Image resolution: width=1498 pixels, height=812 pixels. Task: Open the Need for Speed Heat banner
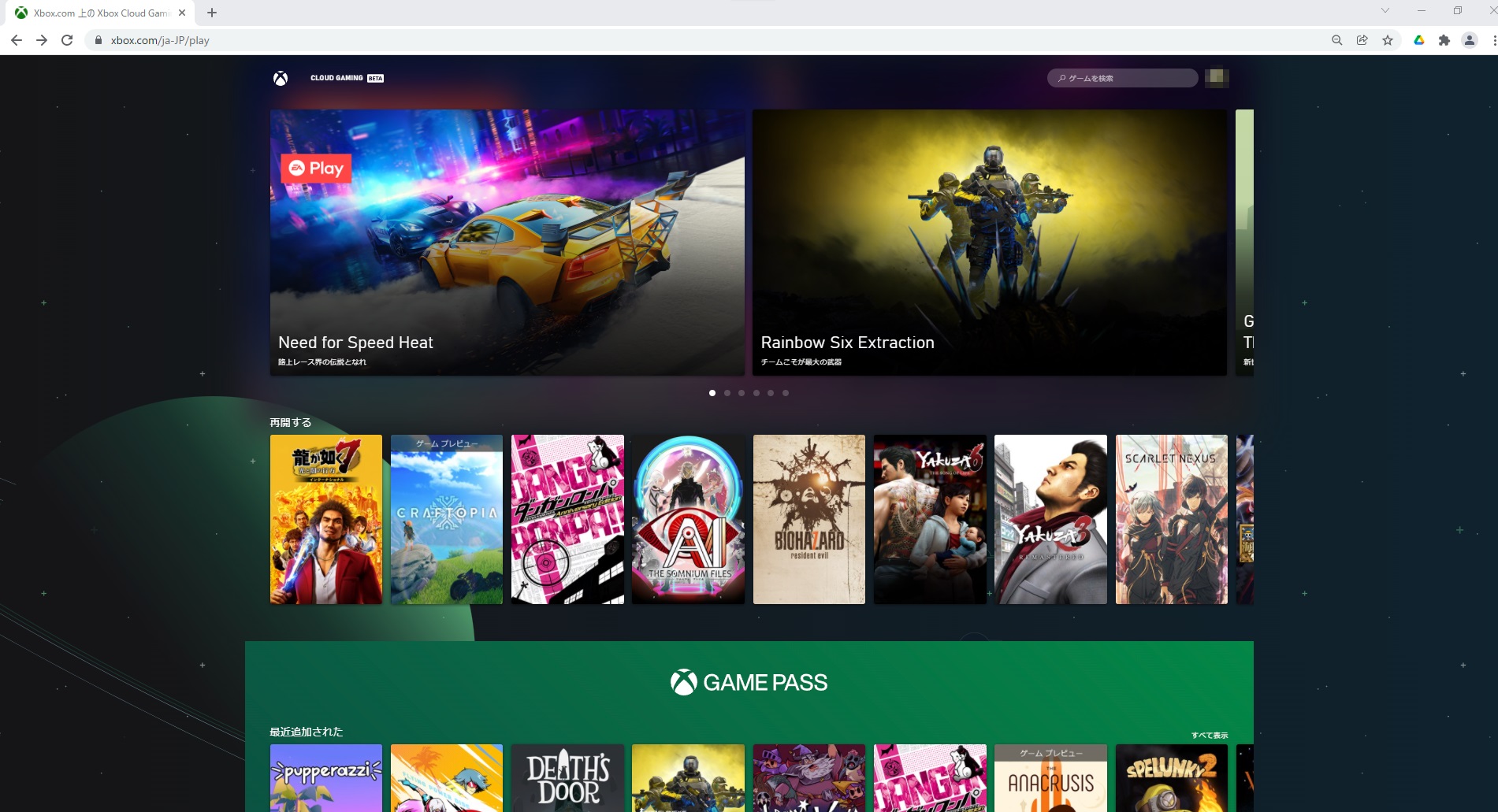(507, 243)
